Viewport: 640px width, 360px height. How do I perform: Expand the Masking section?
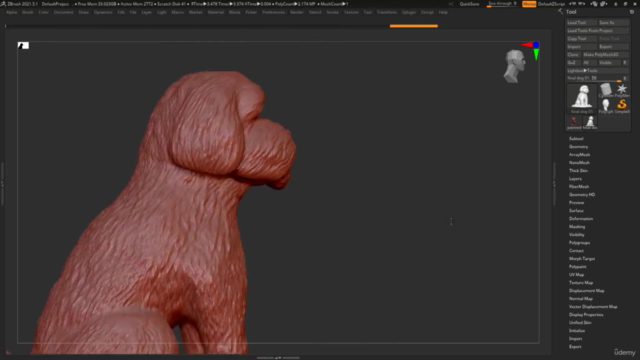point(577,227)
